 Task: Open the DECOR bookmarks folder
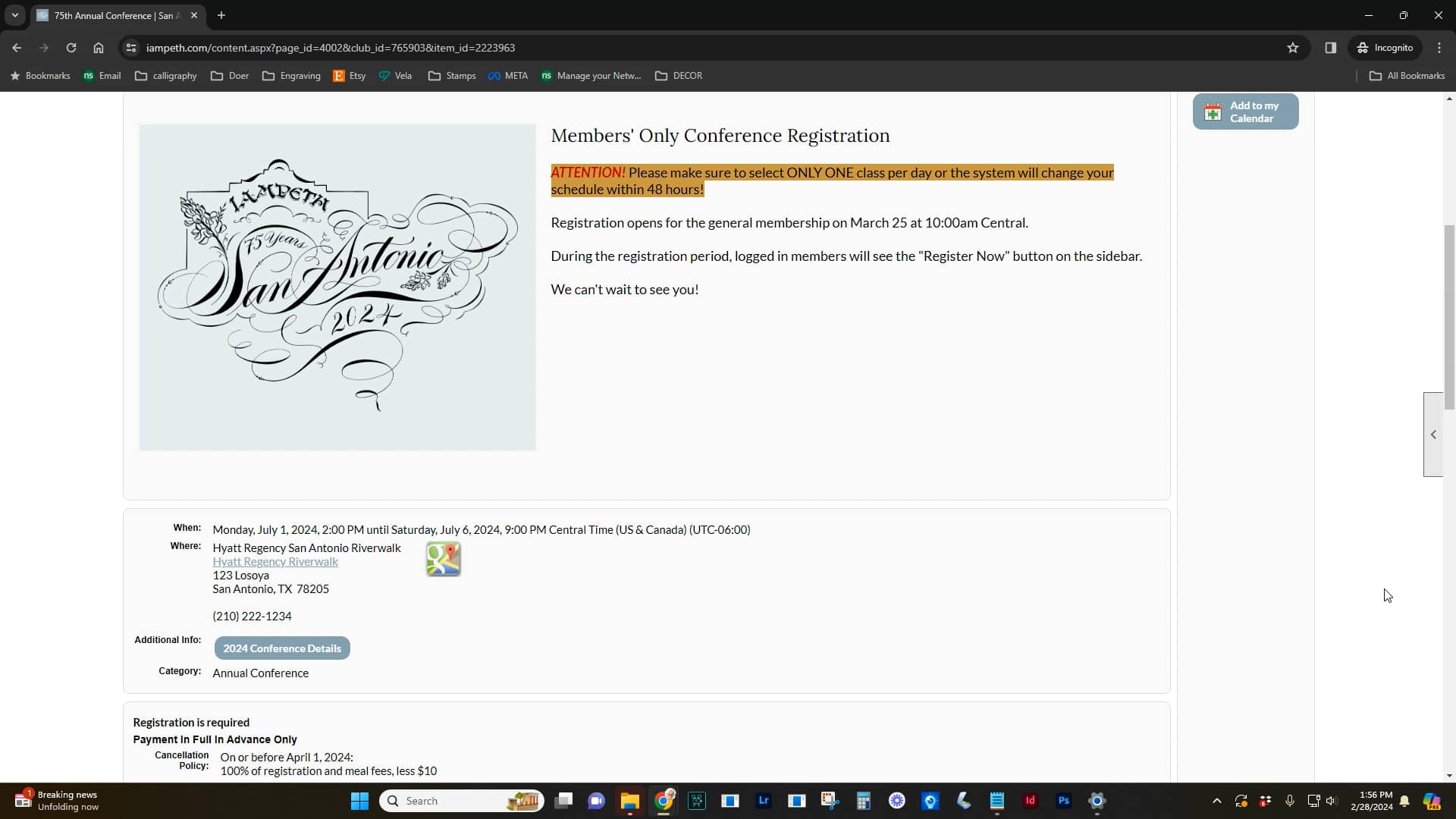click(679, 76)
